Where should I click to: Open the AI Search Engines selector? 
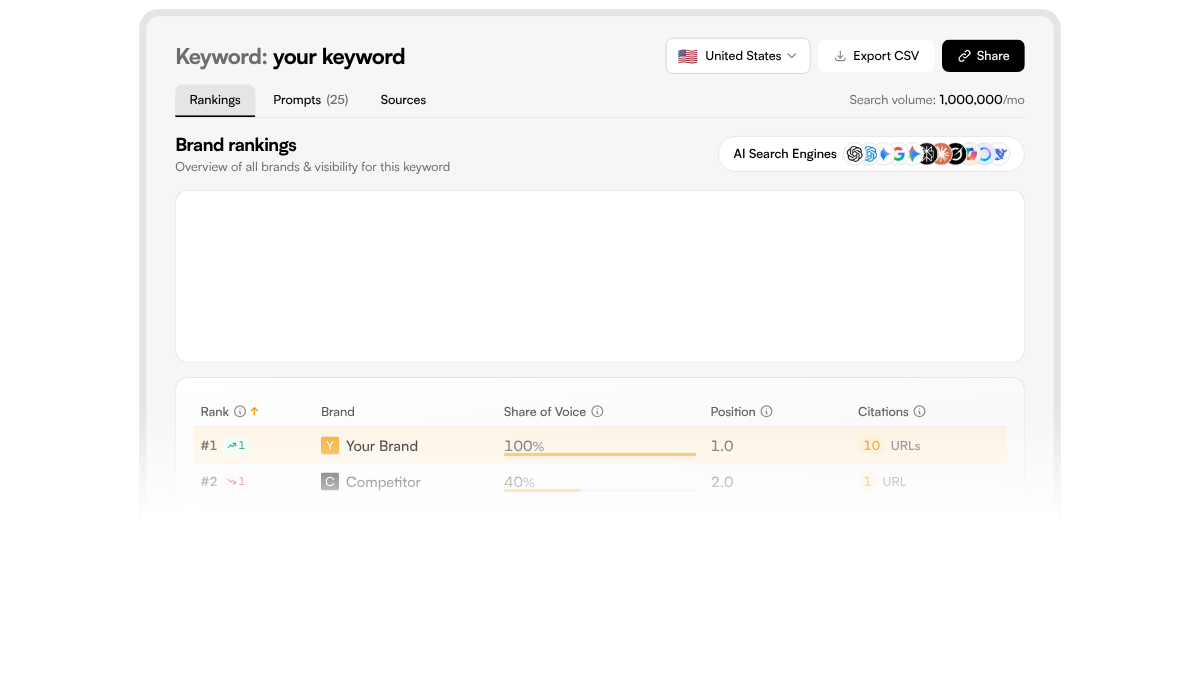click(871, 154)
